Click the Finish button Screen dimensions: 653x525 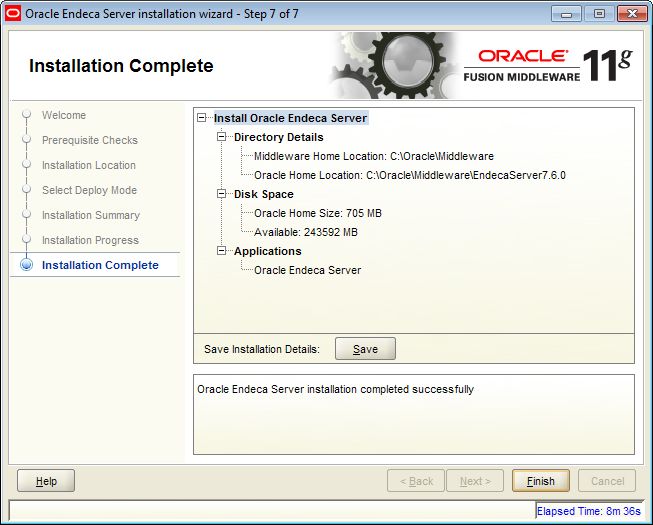[541, 481]
